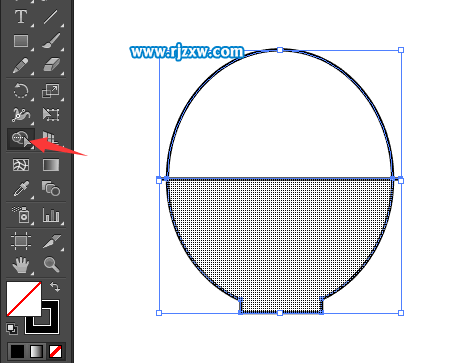Pick the Eyedropper tool
The image size is (451, 363).
pos(21,188)
